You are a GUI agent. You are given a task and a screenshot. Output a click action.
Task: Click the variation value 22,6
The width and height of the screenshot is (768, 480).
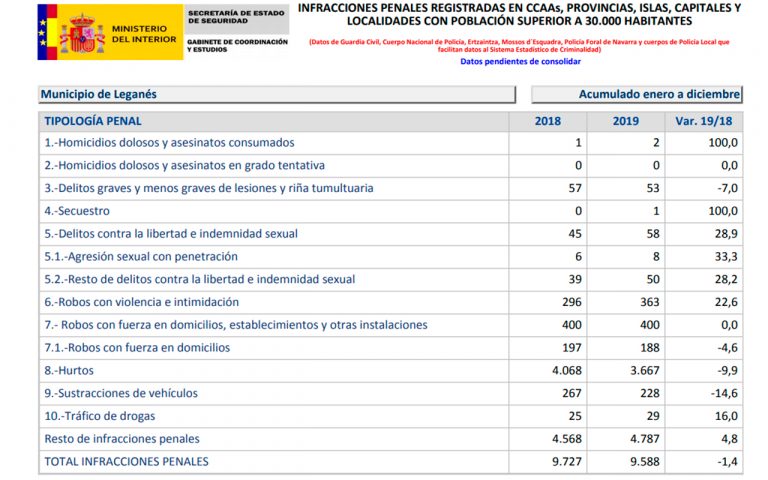726,302
